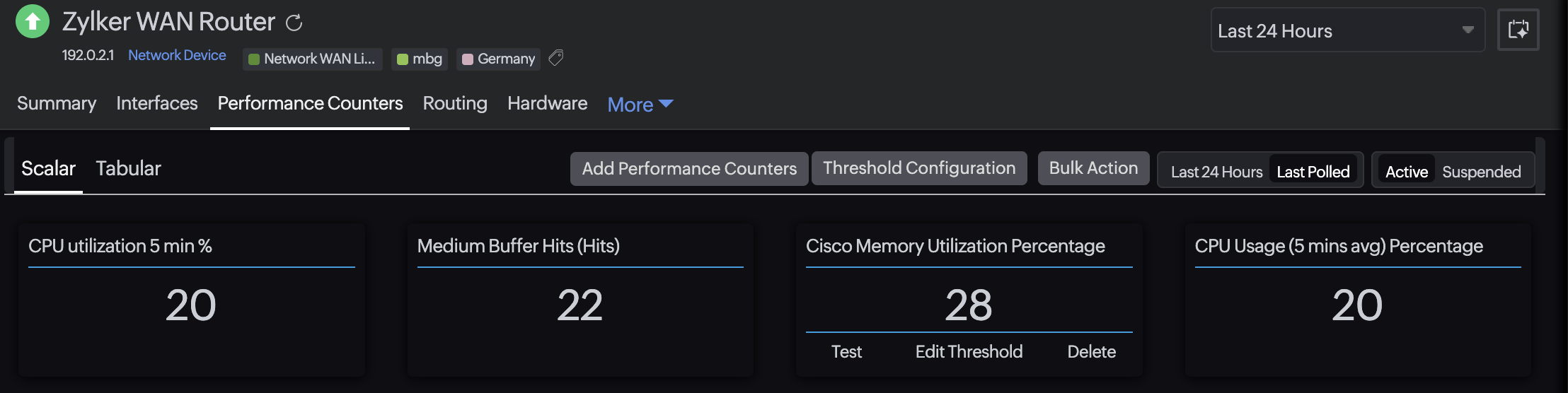Open the Last 24 Hours time dropdown

pyautogui.click(x=1347, y=30)
